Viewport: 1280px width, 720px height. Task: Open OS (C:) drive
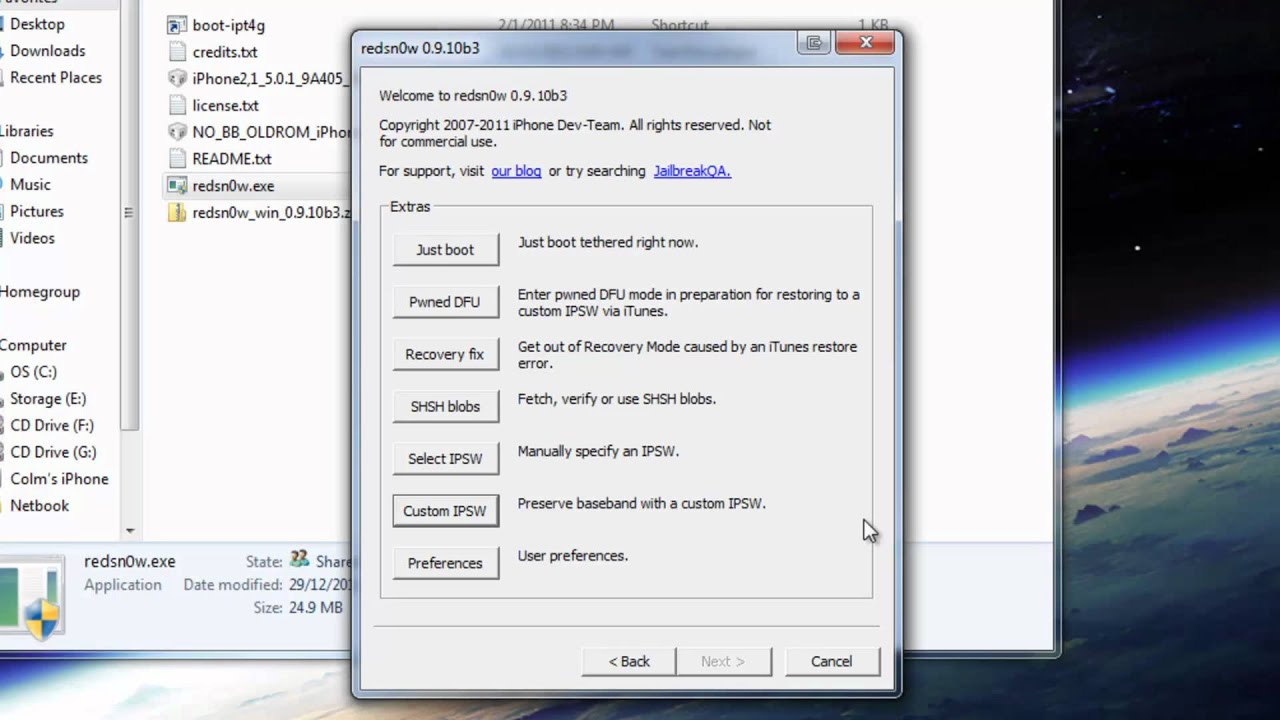33,372
